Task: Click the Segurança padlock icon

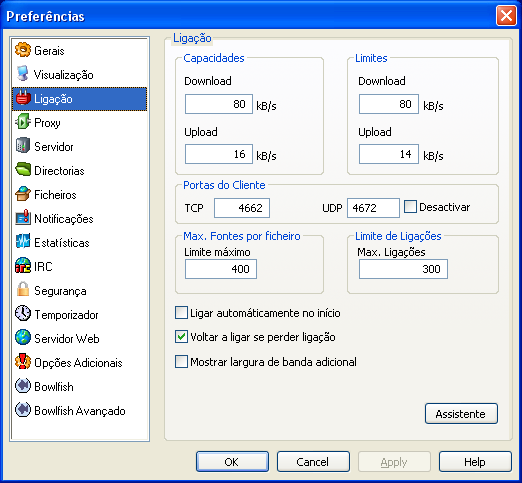Action: [x=23, y=290]
